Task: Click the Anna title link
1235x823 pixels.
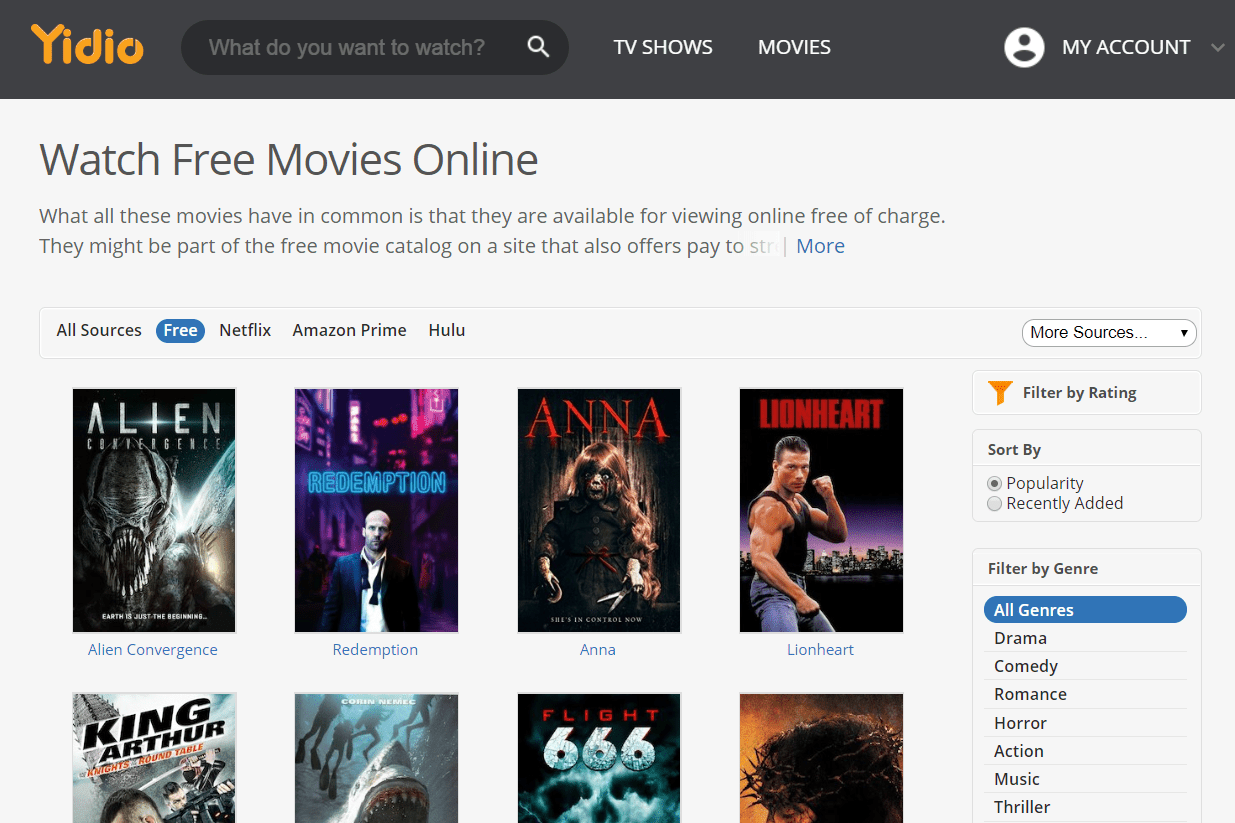Action: tap(598, 650)
